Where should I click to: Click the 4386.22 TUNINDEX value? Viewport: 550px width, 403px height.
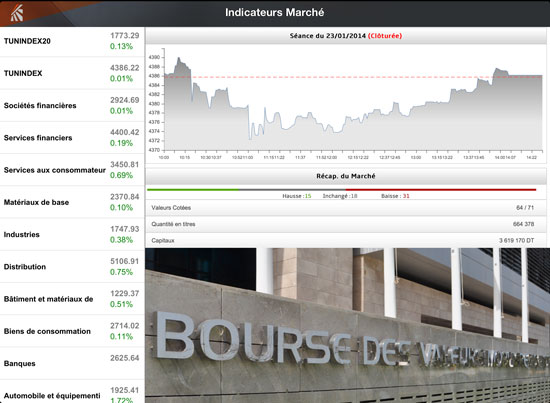(125, 68)
